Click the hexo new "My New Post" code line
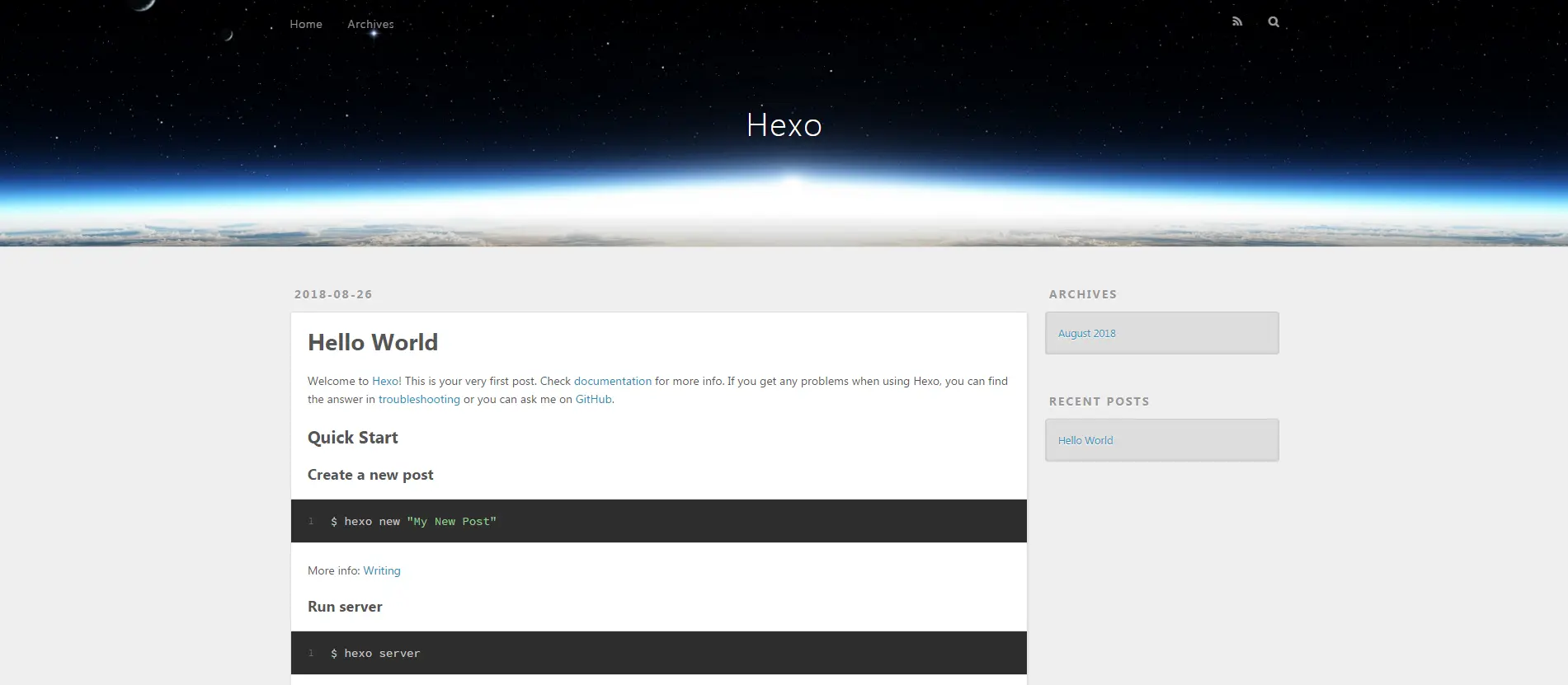 [x=413, y=521]
